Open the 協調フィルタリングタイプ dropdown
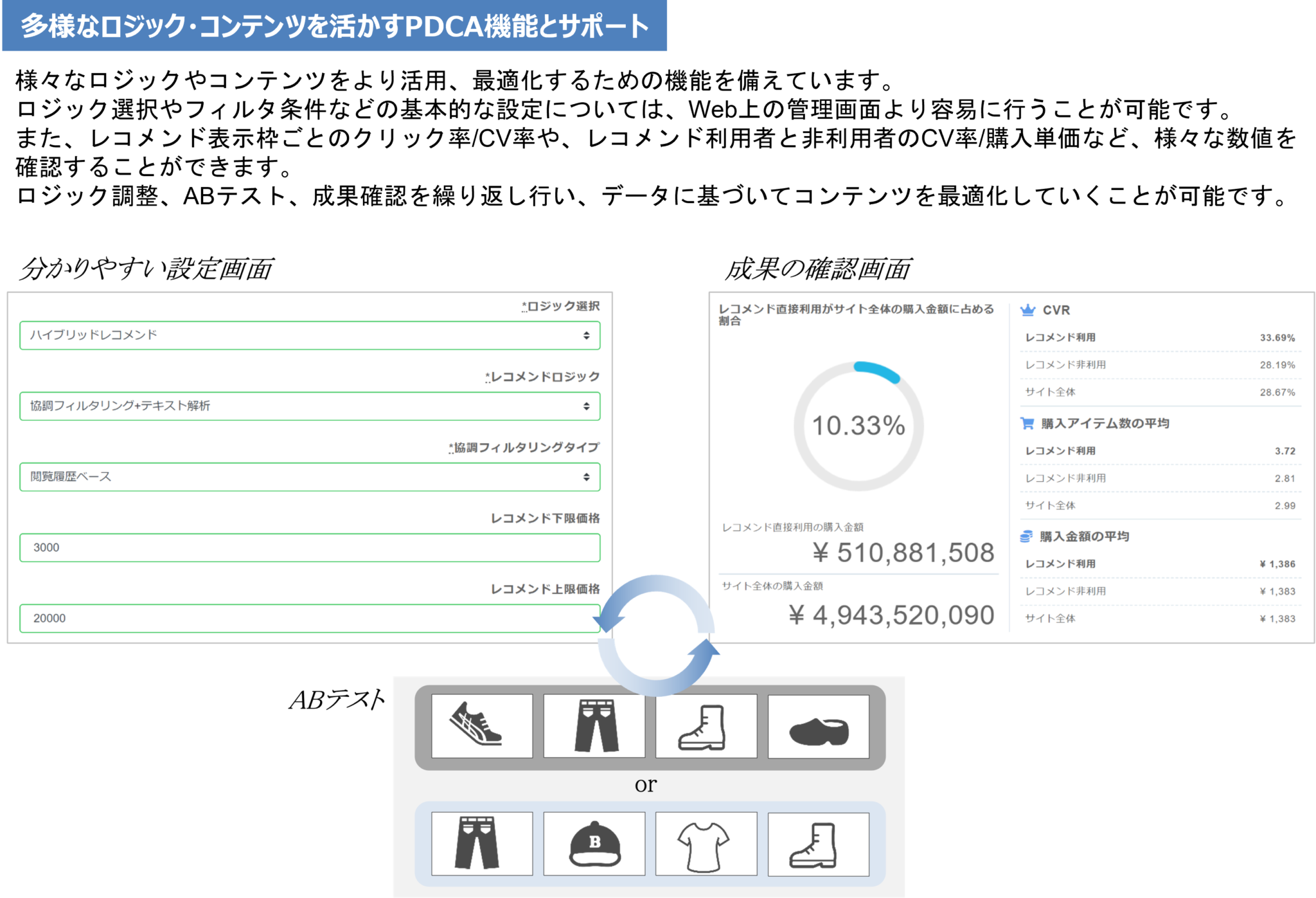Image resolution: width=1316 pixels, height=898 pixels. pos(310,477)
